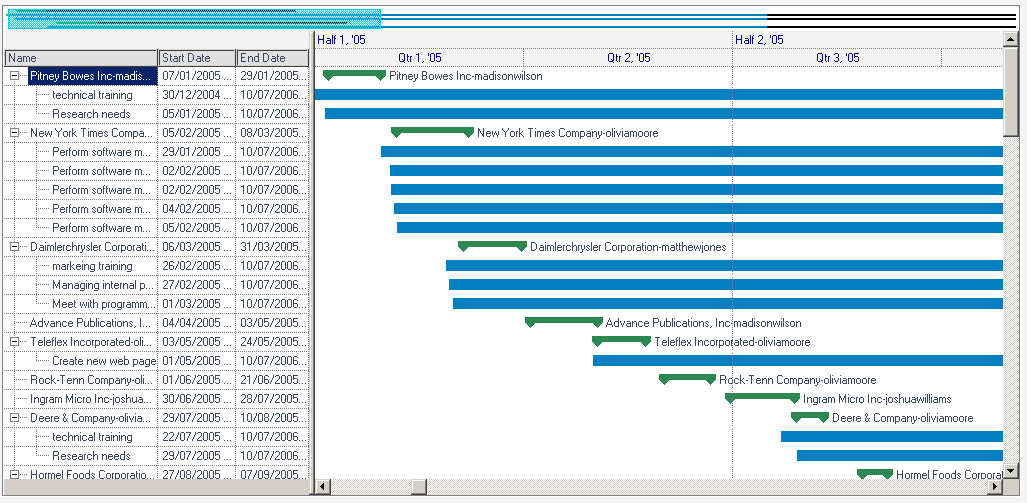
Task: Click the horizontal scrollbar right arrow
Action: coord(996,487)
